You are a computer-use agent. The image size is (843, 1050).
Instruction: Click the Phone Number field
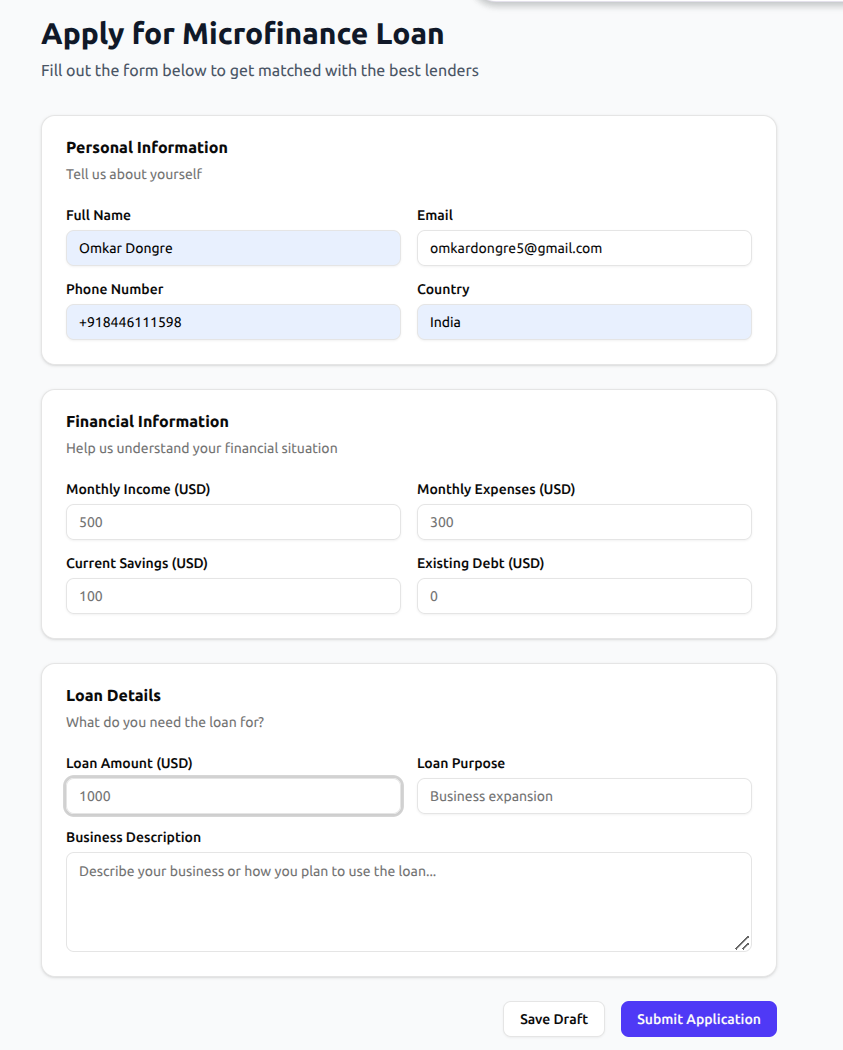[x=233, y=322]
